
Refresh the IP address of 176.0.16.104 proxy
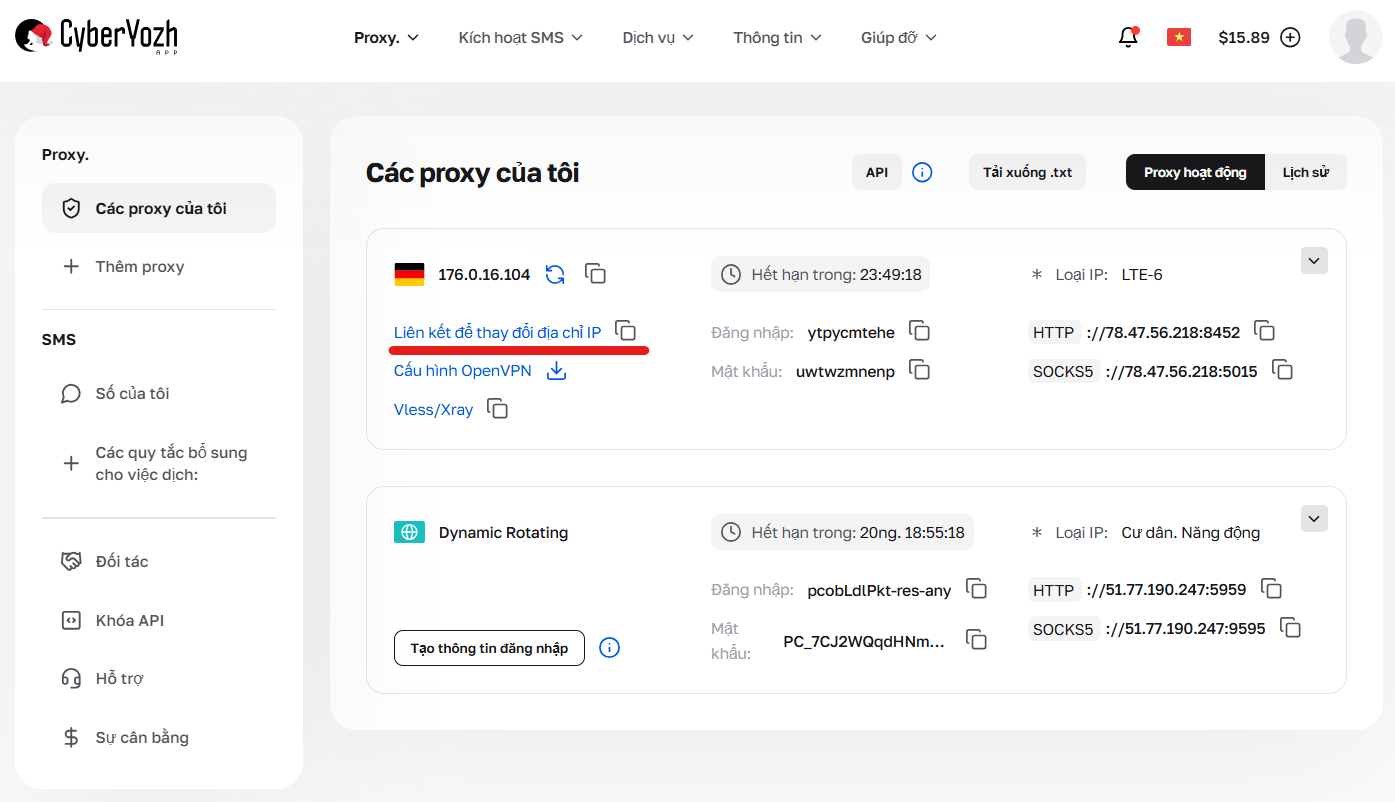tap(556, 273)
